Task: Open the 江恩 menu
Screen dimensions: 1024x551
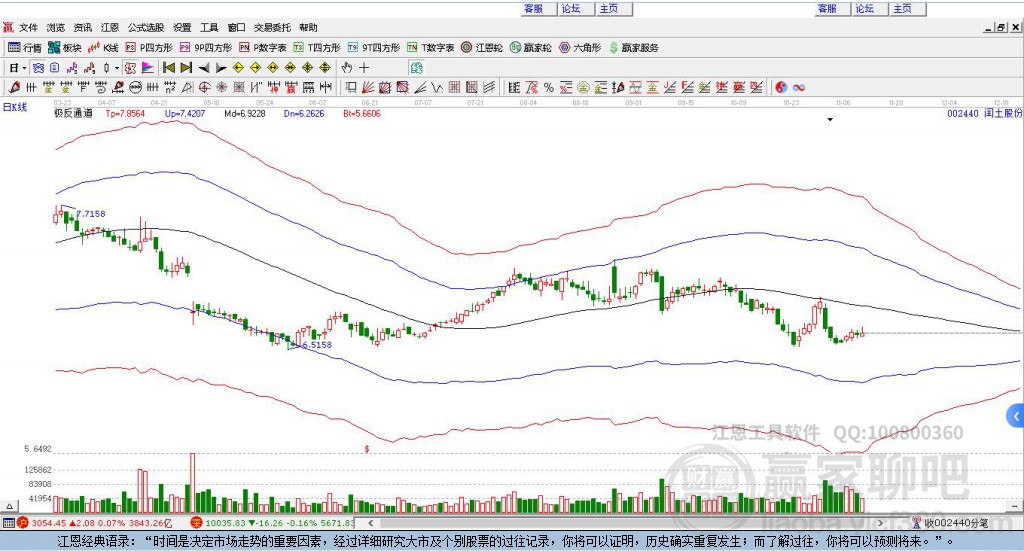Action: [110, 27]
